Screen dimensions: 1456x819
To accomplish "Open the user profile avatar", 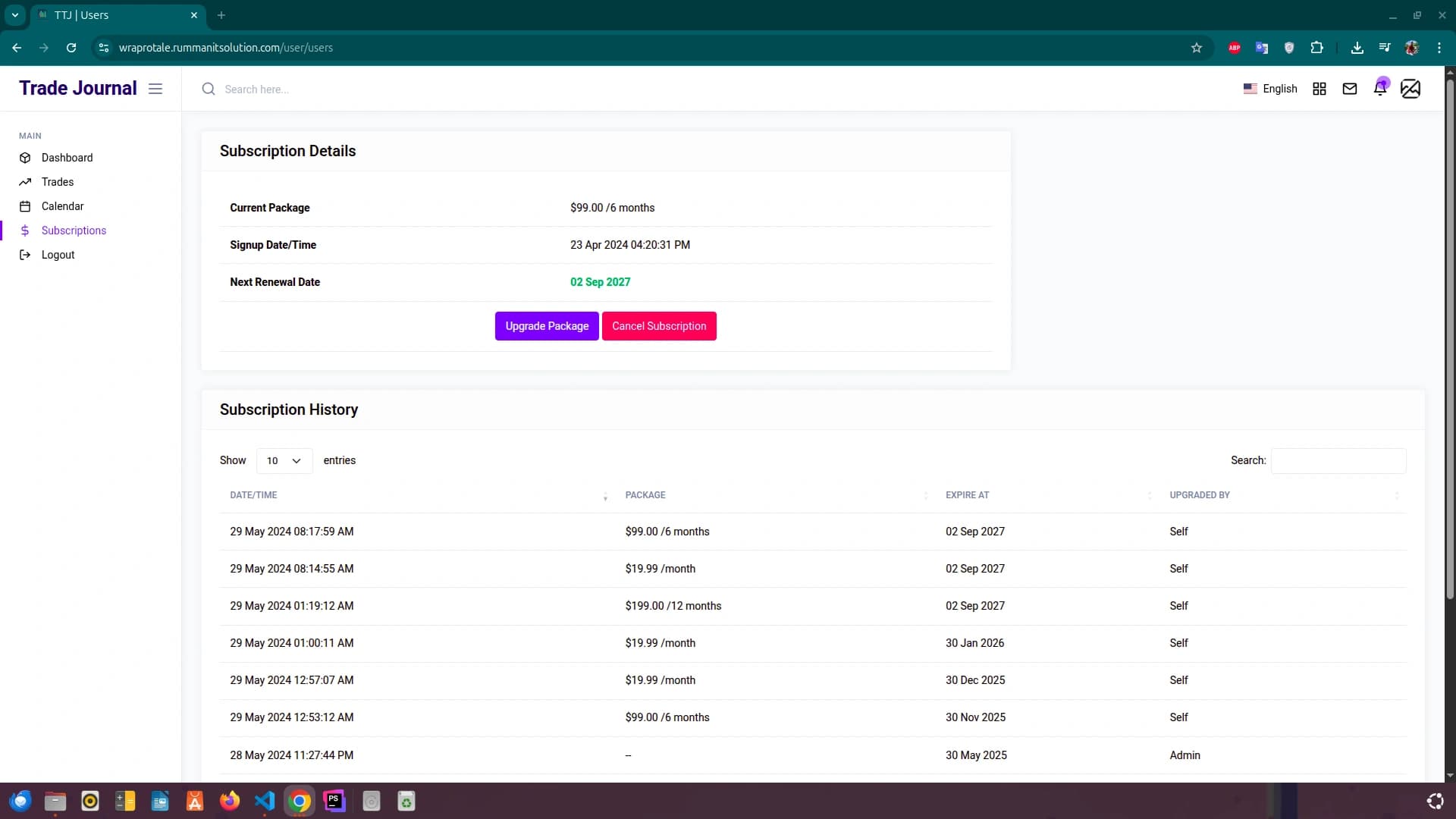I will (x=1410, y=89).
